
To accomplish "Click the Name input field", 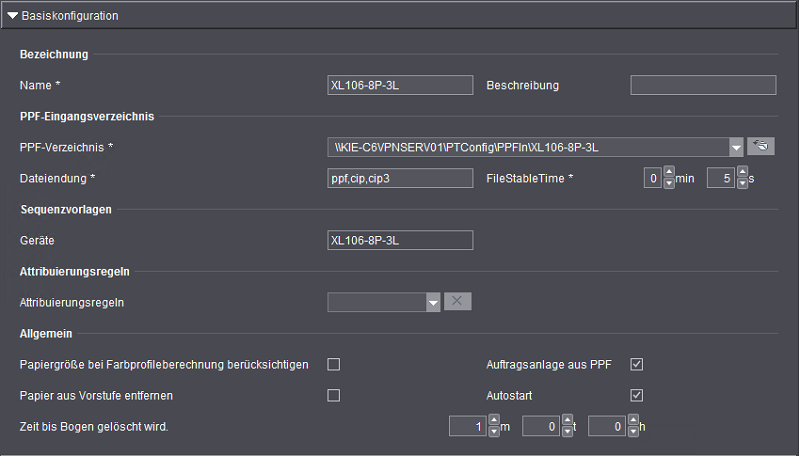I will (x=400, y=85).
